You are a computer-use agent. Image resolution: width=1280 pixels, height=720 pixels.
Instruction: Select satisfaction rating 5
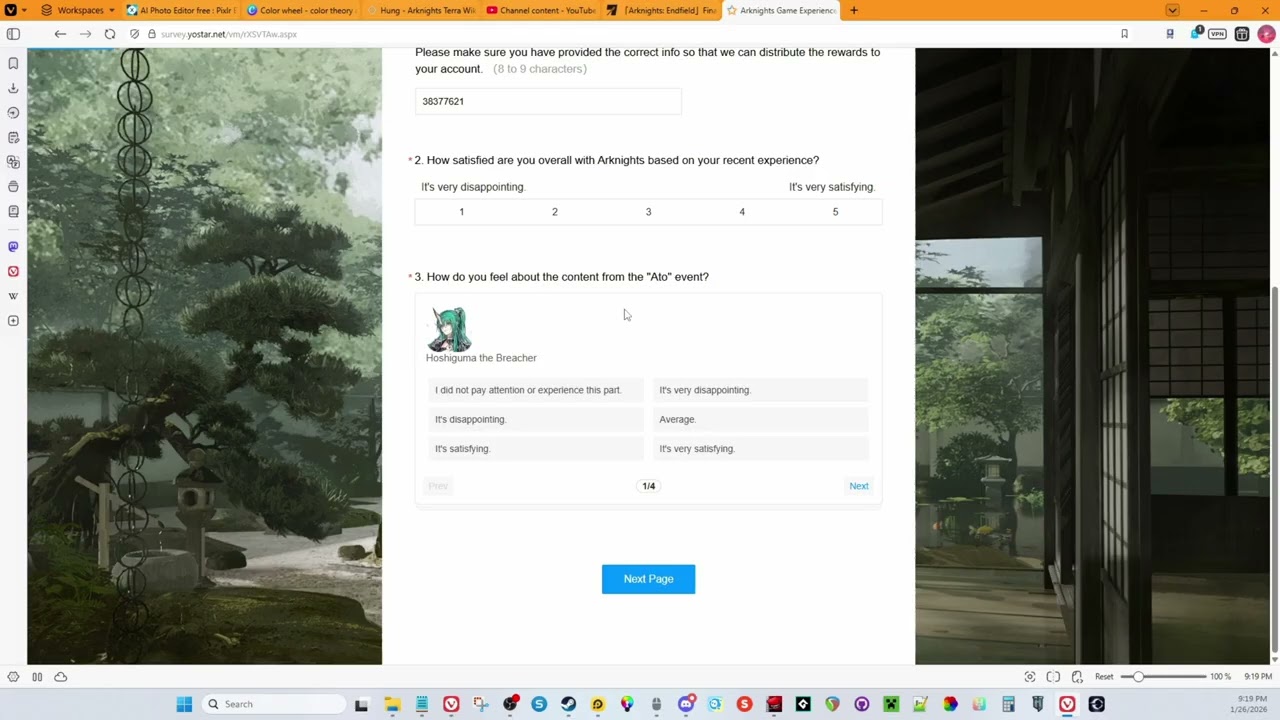(835, 212)
